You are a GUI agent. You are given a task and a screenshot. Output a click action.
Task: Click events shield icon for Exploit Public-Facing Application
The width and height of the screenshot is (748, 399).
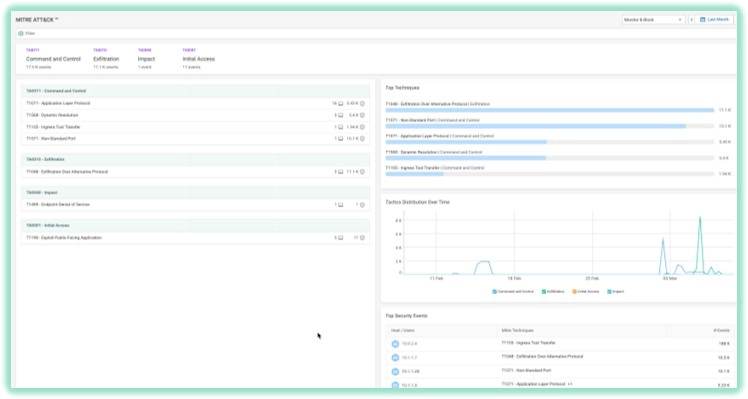pyautogui.click(x=362, y=238)
